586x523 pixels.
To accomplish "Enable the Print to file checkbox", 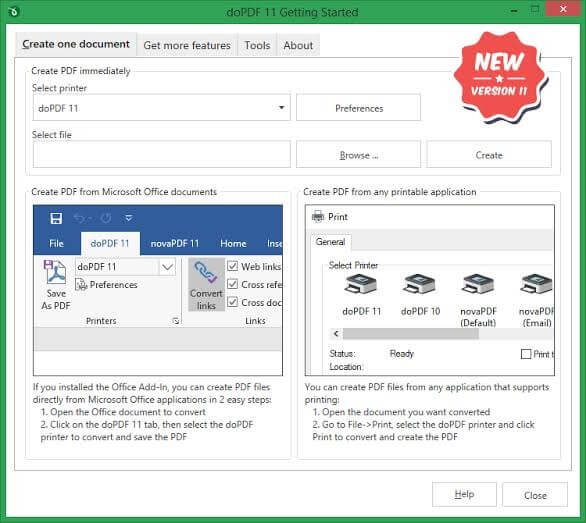I will tap(526, 354).
